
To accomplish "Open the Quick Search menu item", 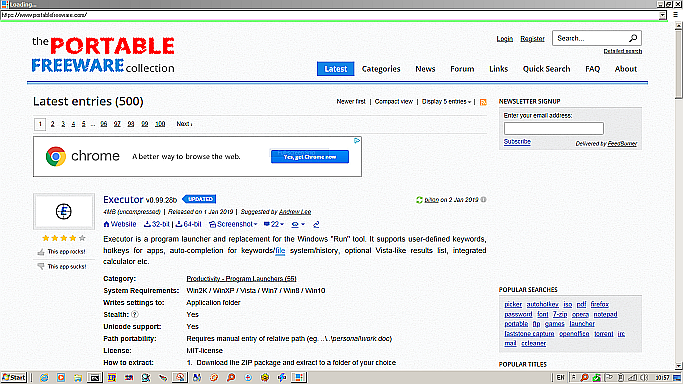I will click(546, 69).
